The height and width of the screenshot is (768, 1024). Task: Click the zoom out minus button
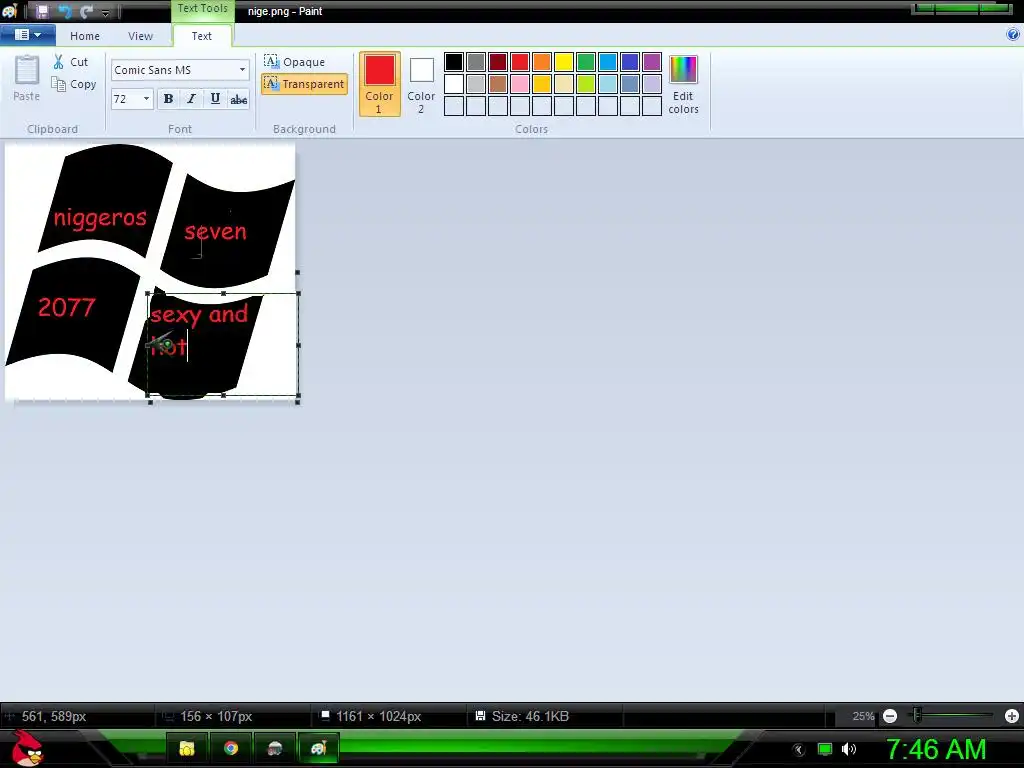pyautogui.click(x=889, y=716)
